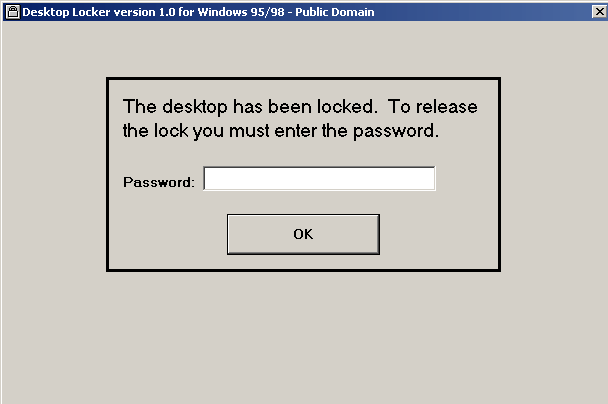
Task: Click "Public Domain" in the title bar
Action: [335, 12]
